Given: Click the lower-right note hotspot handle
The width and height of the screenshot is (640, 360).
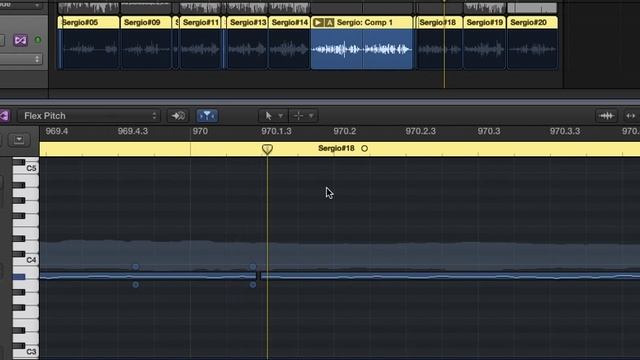Looking at the screenshot, I should [x=253, y=285].
